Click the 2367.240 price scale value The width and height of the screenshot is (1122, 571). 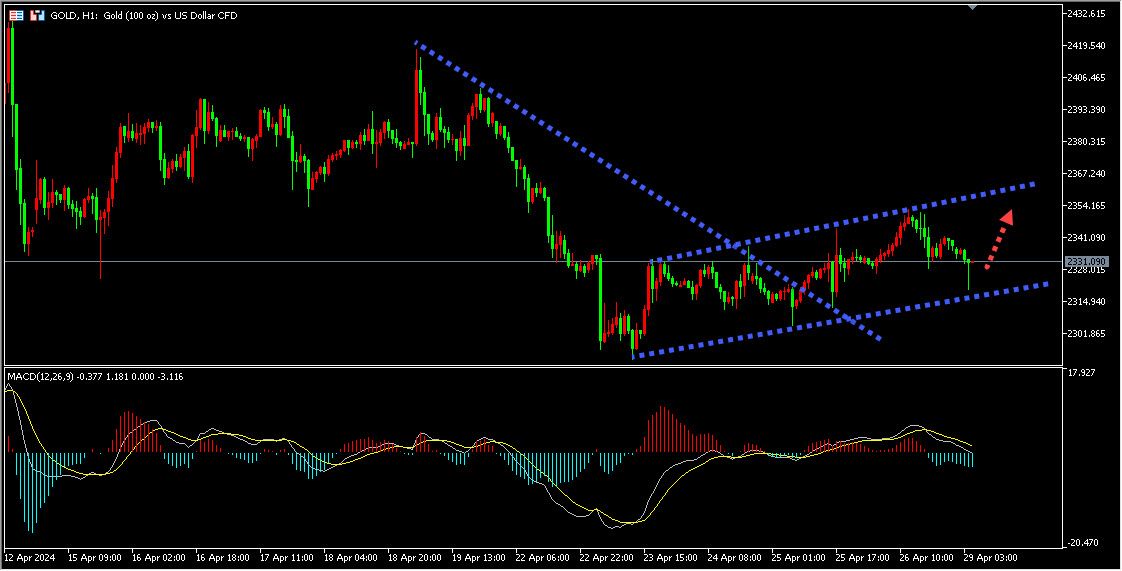click(1086, 174)
